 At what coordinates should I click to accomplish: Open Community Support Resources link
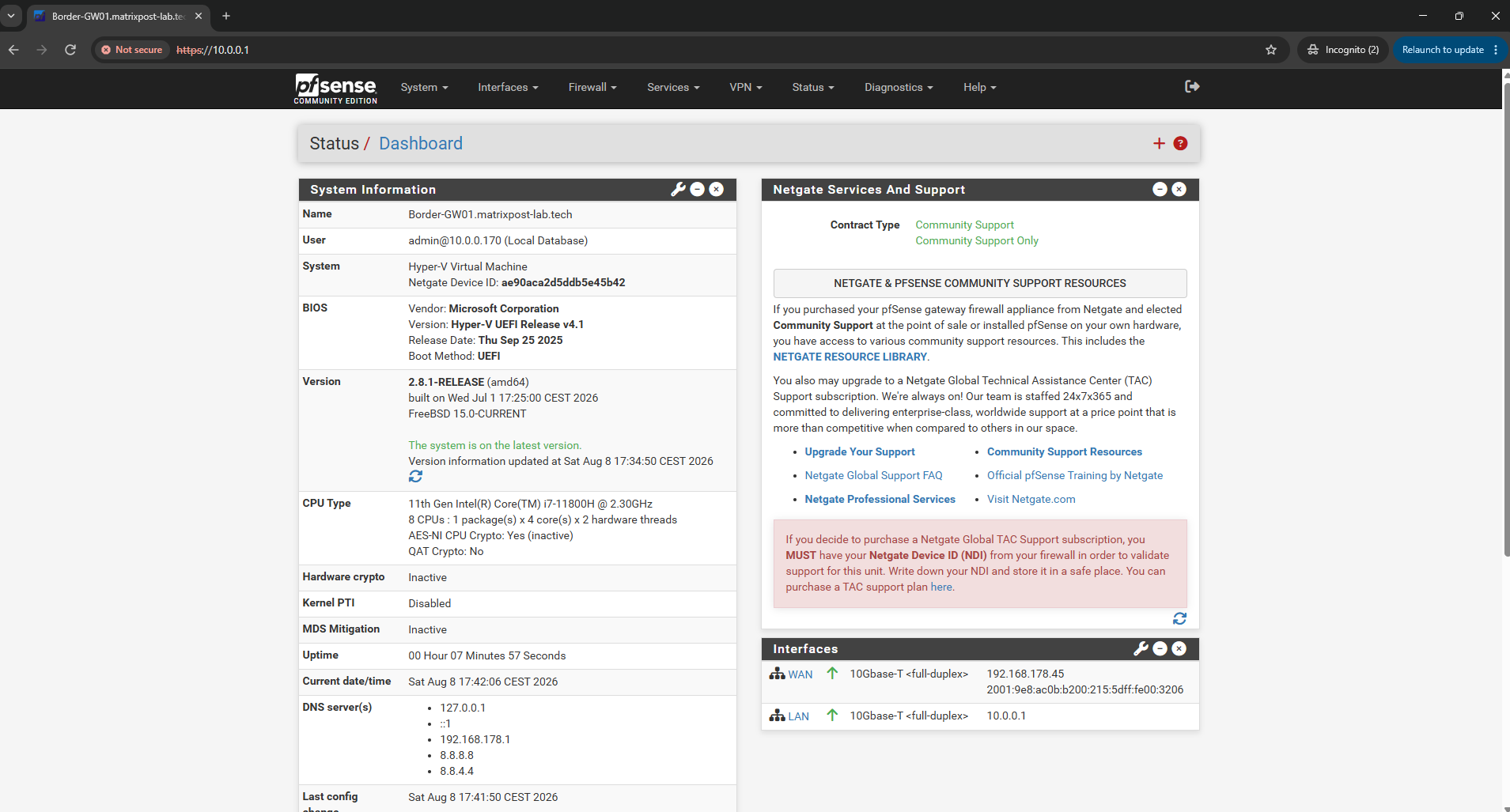(1064, 451)
